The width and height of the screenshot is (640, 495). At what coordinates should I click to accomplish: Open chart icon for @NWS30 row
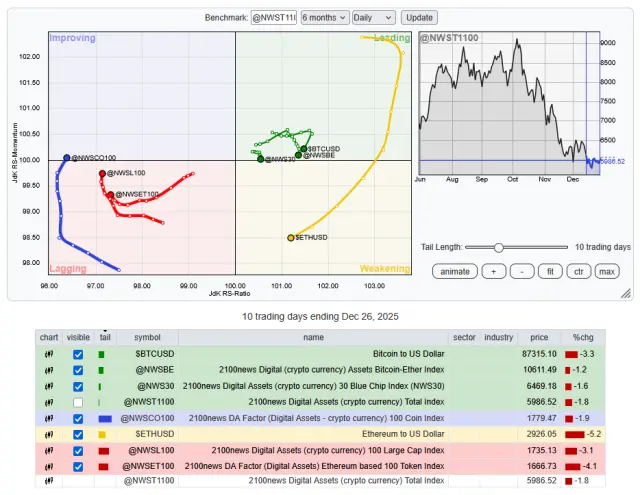tap(49, 386)
